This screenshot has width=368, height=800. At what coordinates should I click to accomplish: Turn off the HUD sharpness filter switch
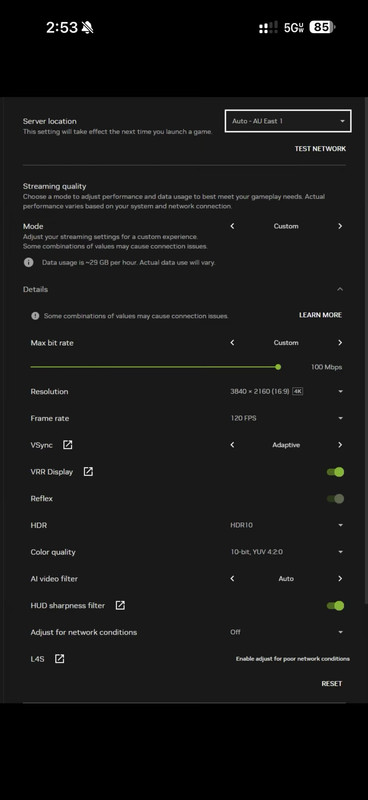point(335,606)
